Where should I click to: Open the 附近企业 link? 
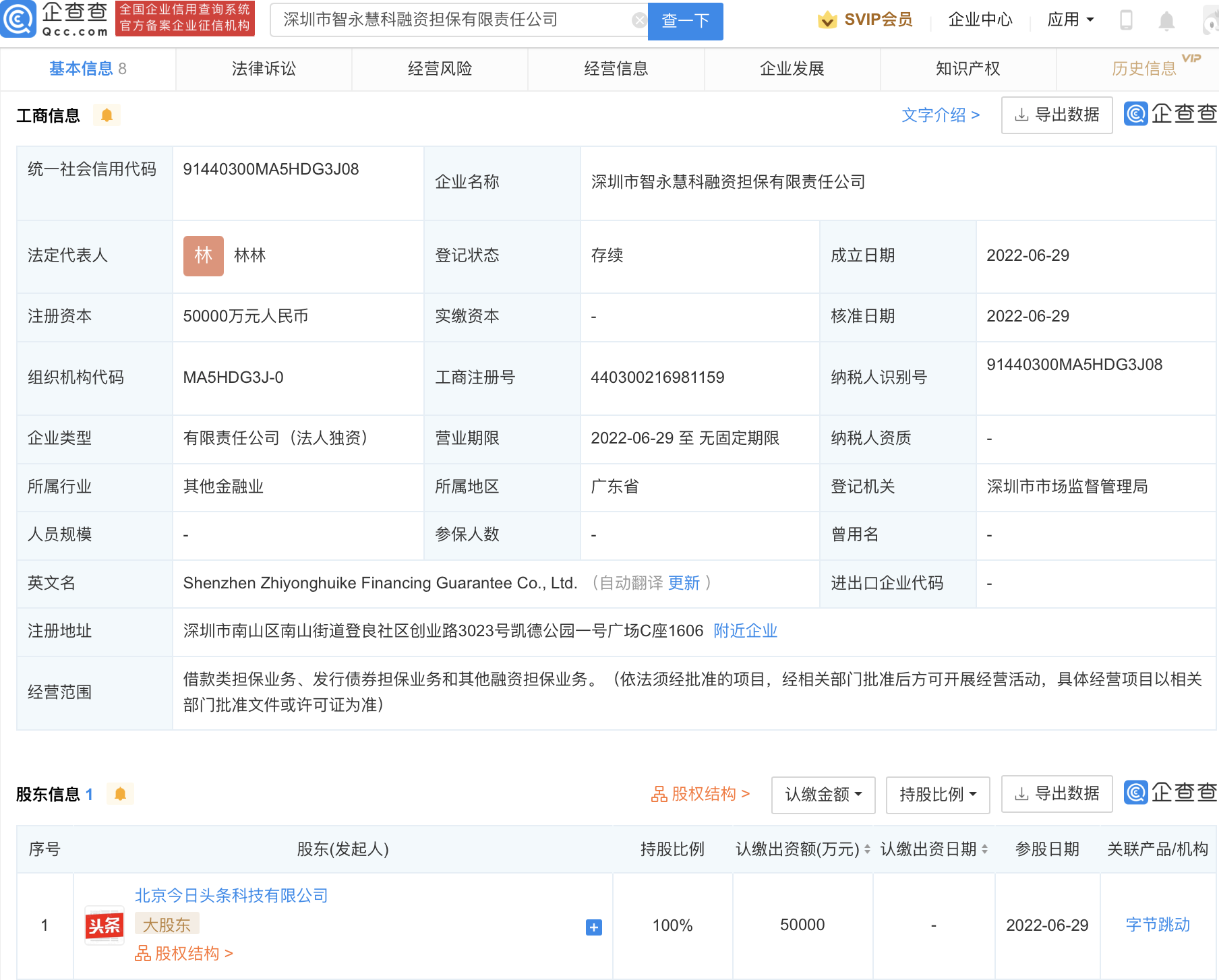click(x=744, y=631)
